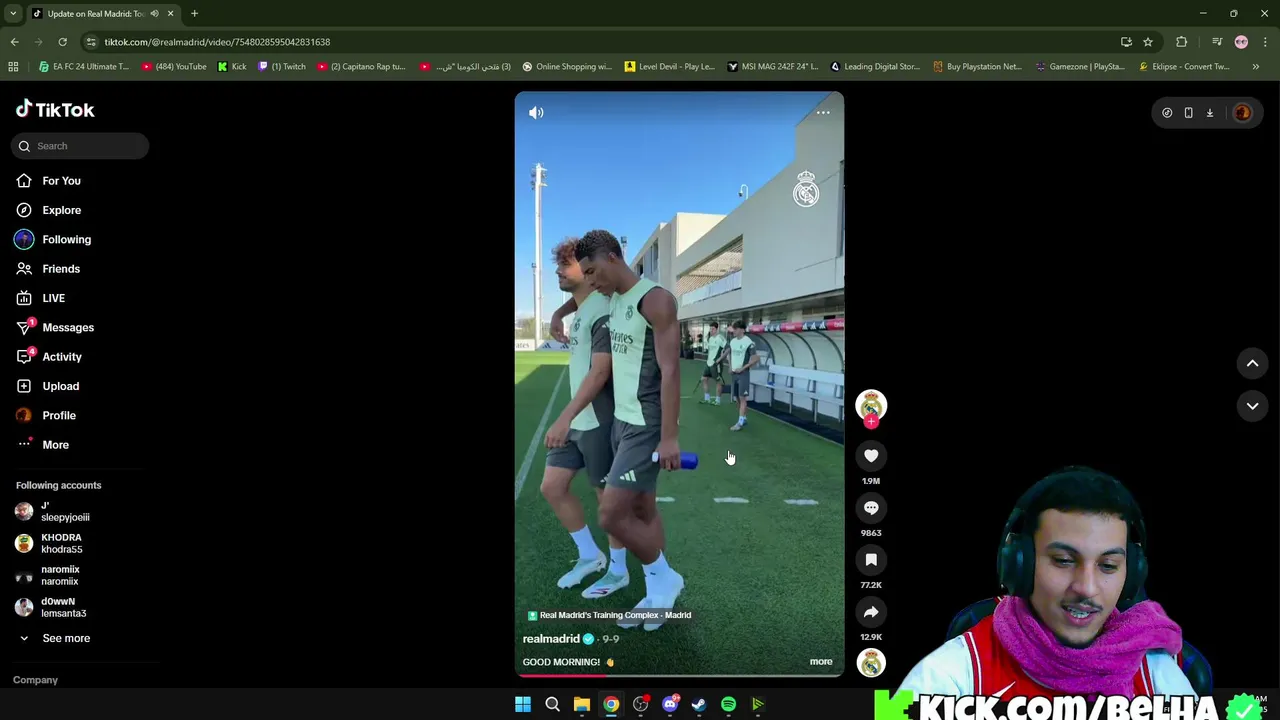Open the Chrome apps grid in bookmarks bar
Image resolution: width=1280 pixels, height=720 pixels.
click(x=13, y=67)
